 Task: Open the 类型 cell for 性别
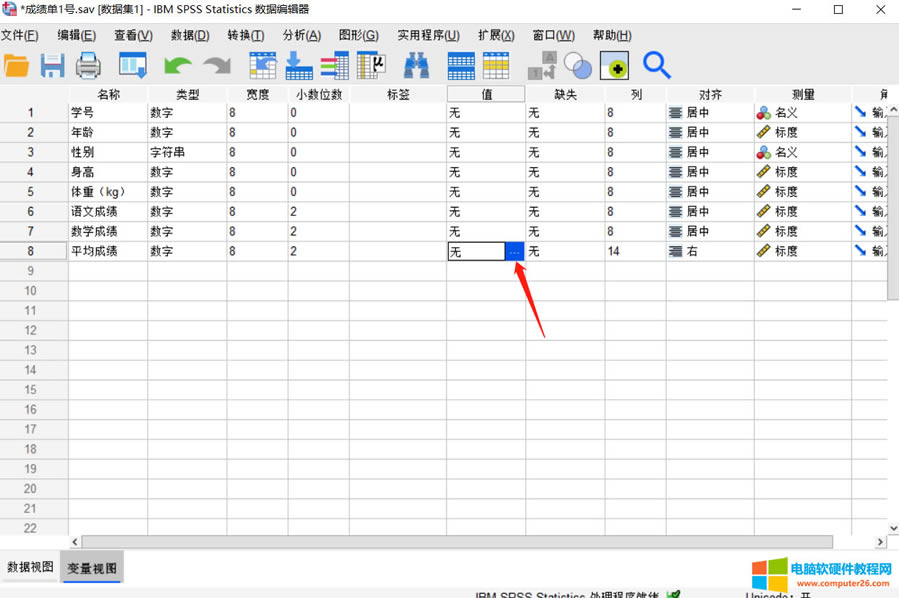186,152
